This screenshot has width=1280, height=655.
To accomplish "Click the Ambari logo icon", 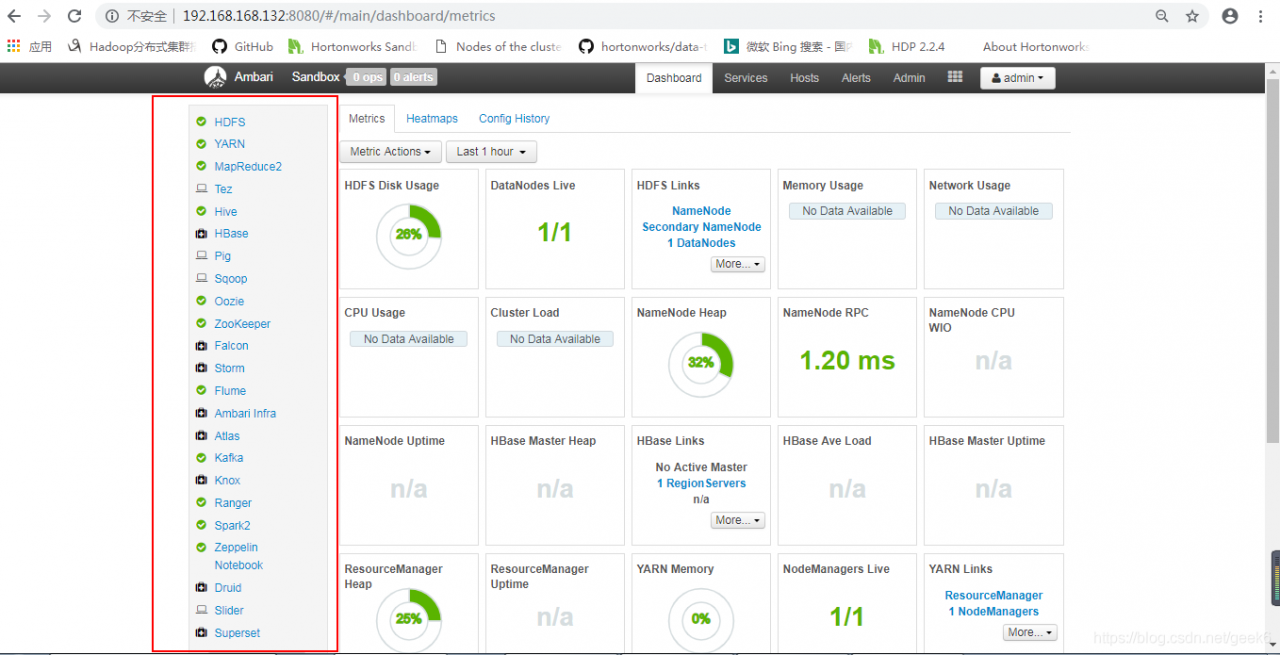I will (x=215, y=77).
